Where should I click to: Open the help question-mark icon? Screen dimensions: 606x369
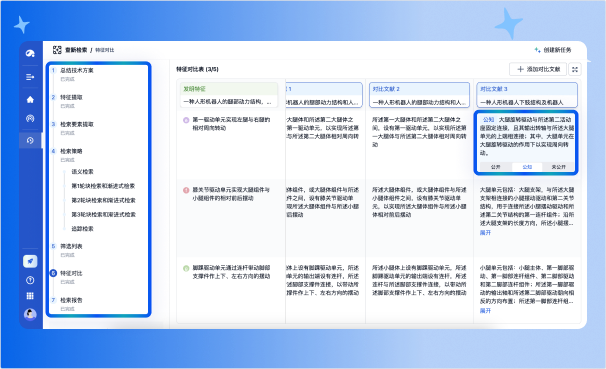(30, 280)
